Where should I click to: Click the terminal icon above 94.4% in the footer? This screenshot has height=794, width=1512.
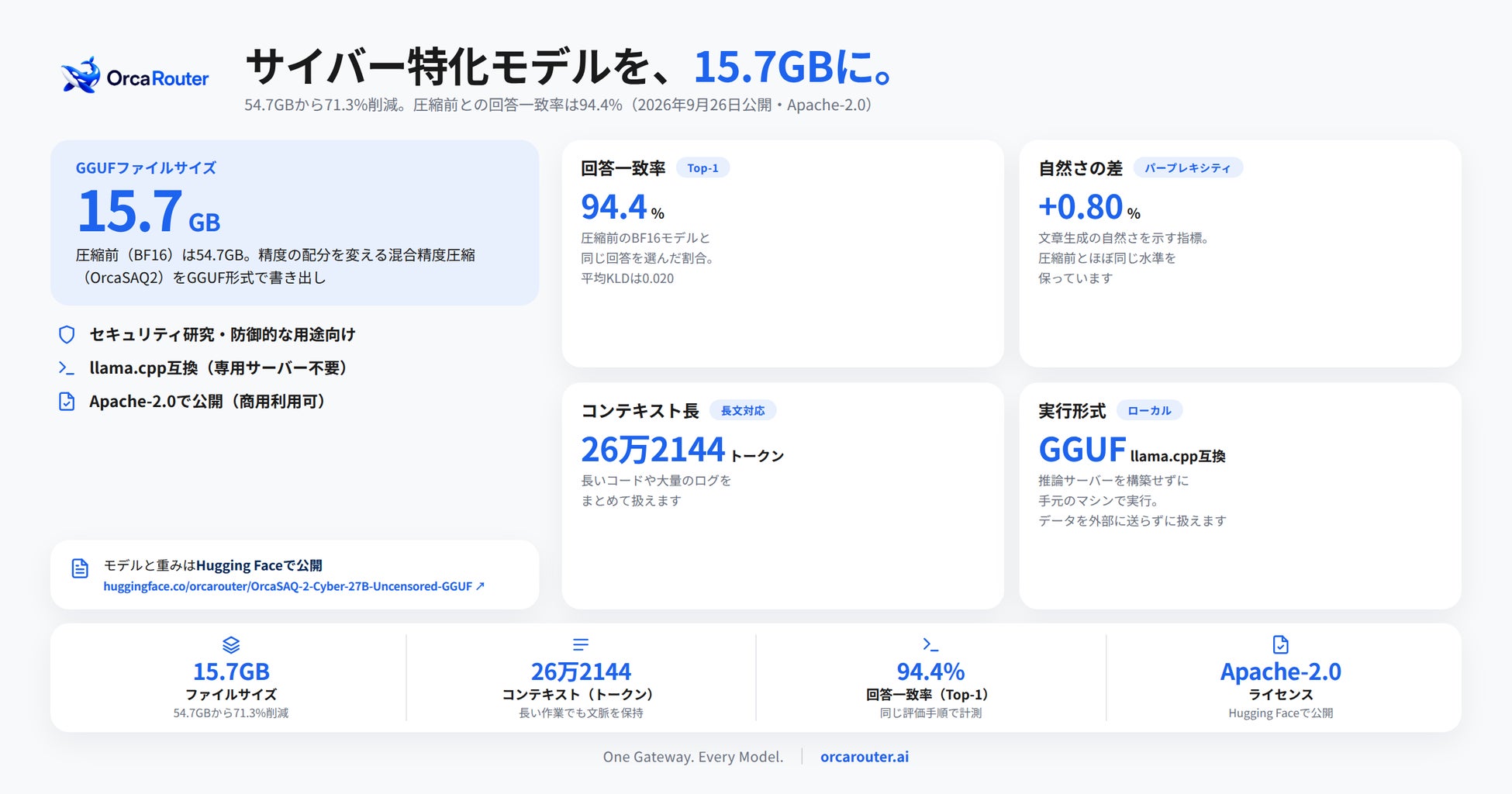coord(930,644)
